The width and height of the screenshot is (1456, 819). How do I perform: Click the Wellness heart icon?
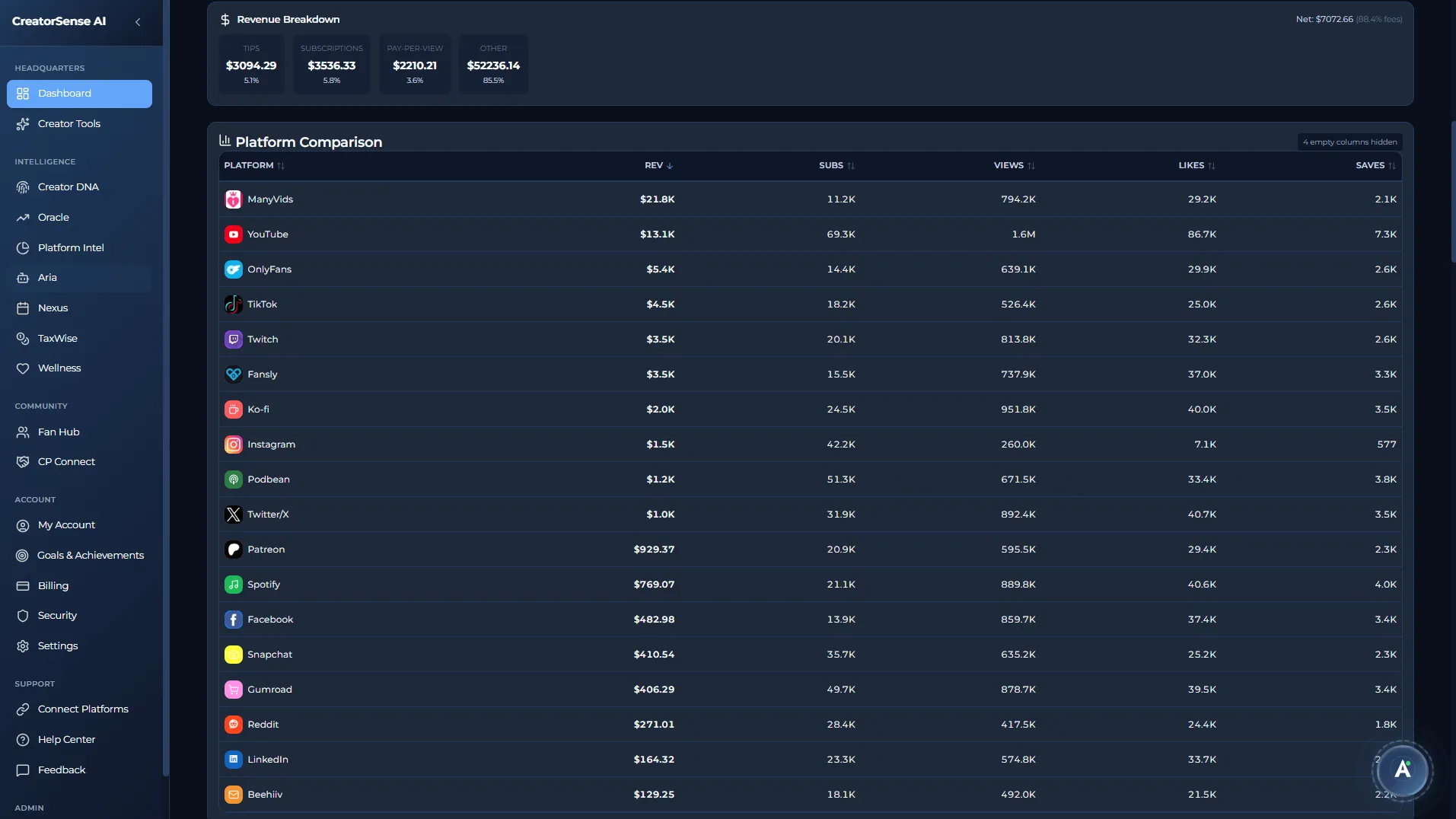tap(23, 368)
